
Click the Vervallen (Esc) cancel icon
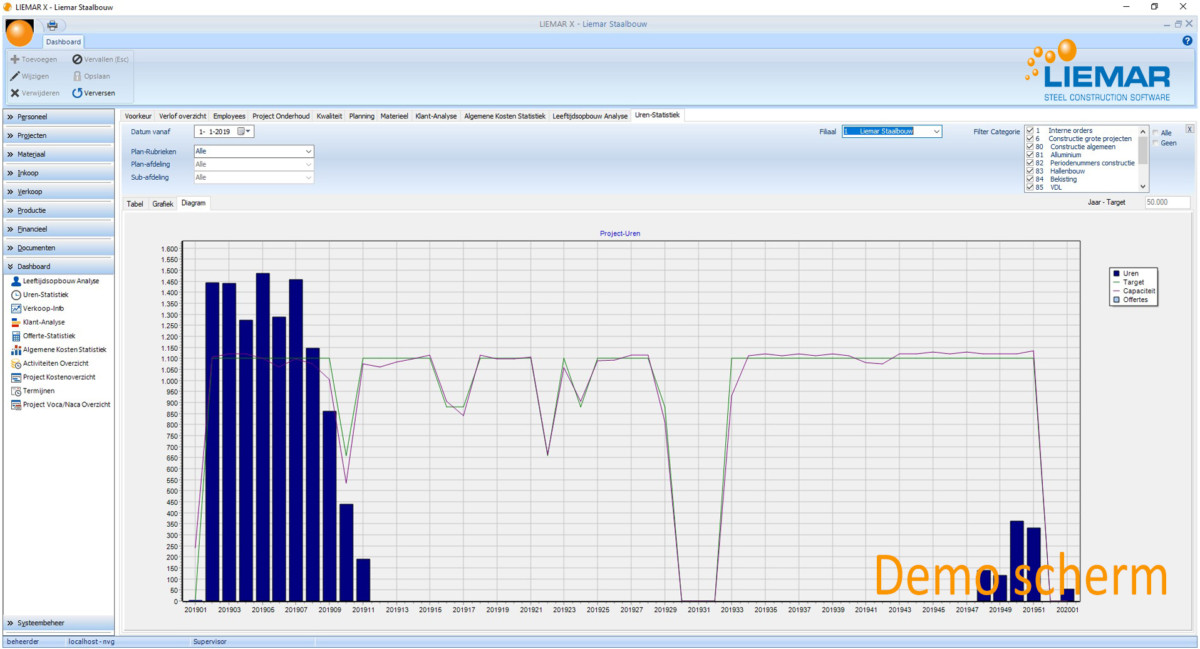[77, 59]
